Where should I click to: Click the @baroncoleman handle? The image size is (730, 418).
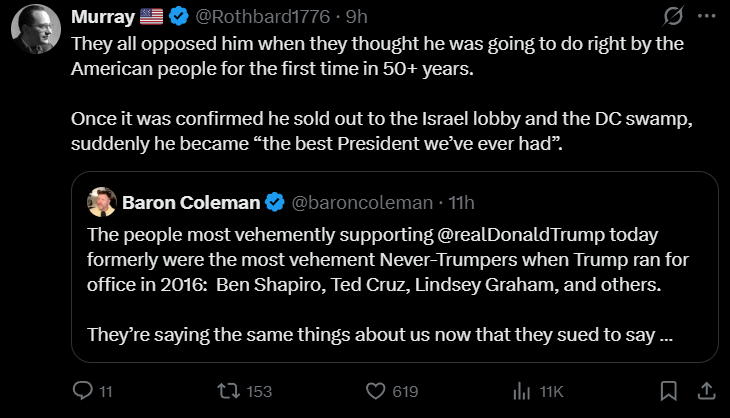tap(362, 203)
